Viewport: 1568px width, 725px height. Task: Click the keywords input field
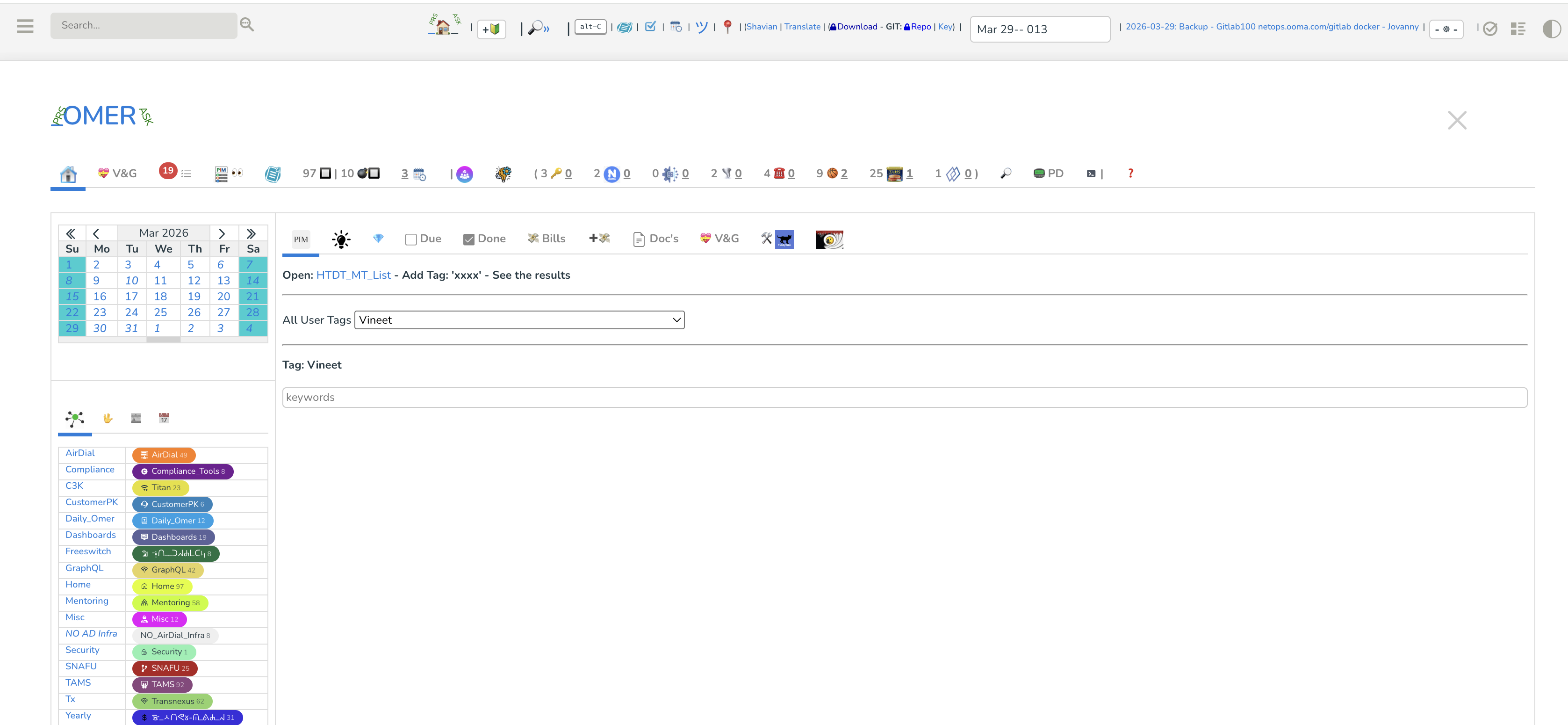click(x=904, y=397)
